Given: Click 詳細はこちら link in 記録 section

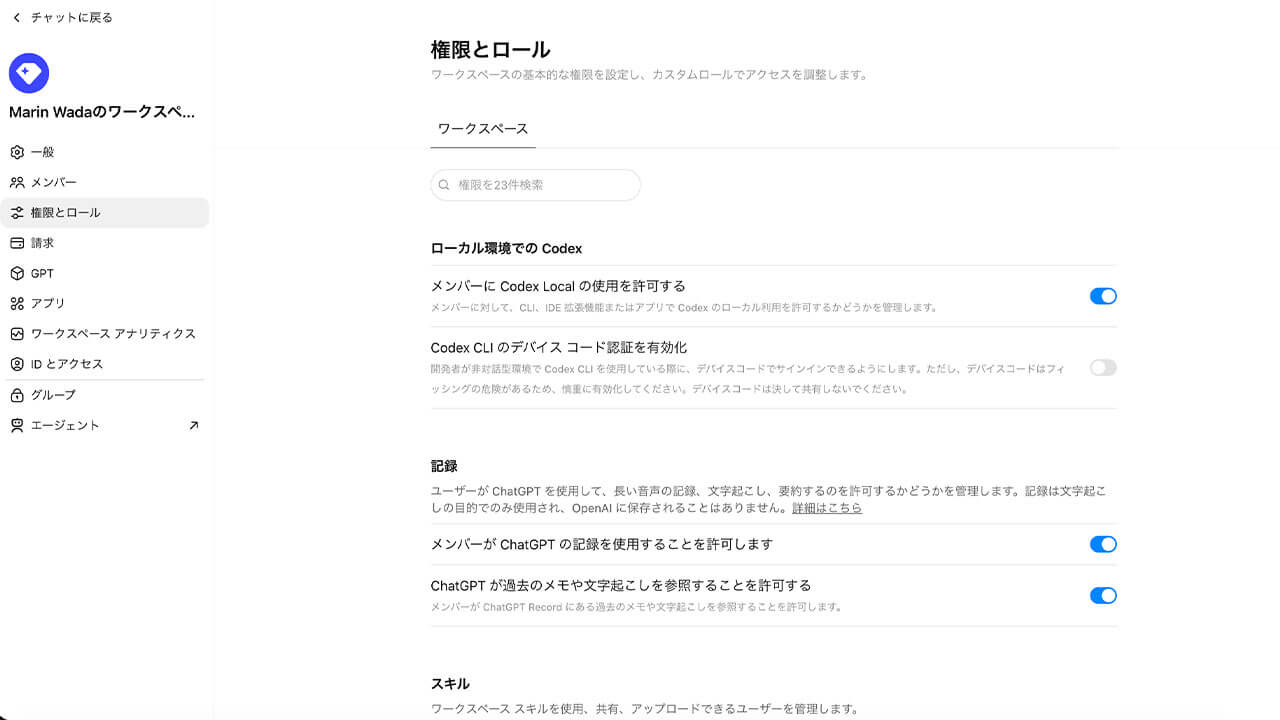Looking at the screenshot, I should (827, 508).
